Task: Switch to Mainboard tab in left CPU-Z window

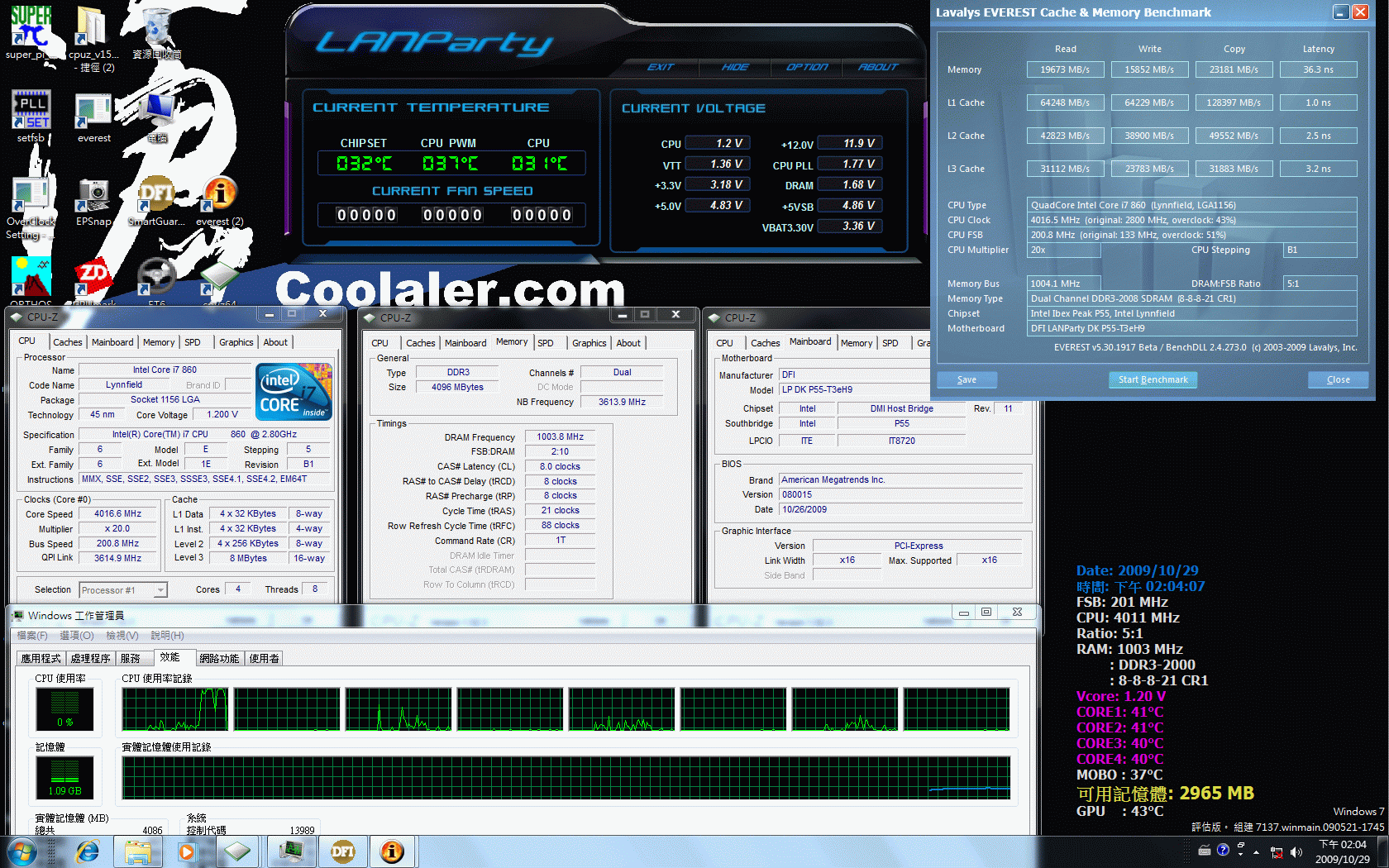Action: click(x=112, y=342)
